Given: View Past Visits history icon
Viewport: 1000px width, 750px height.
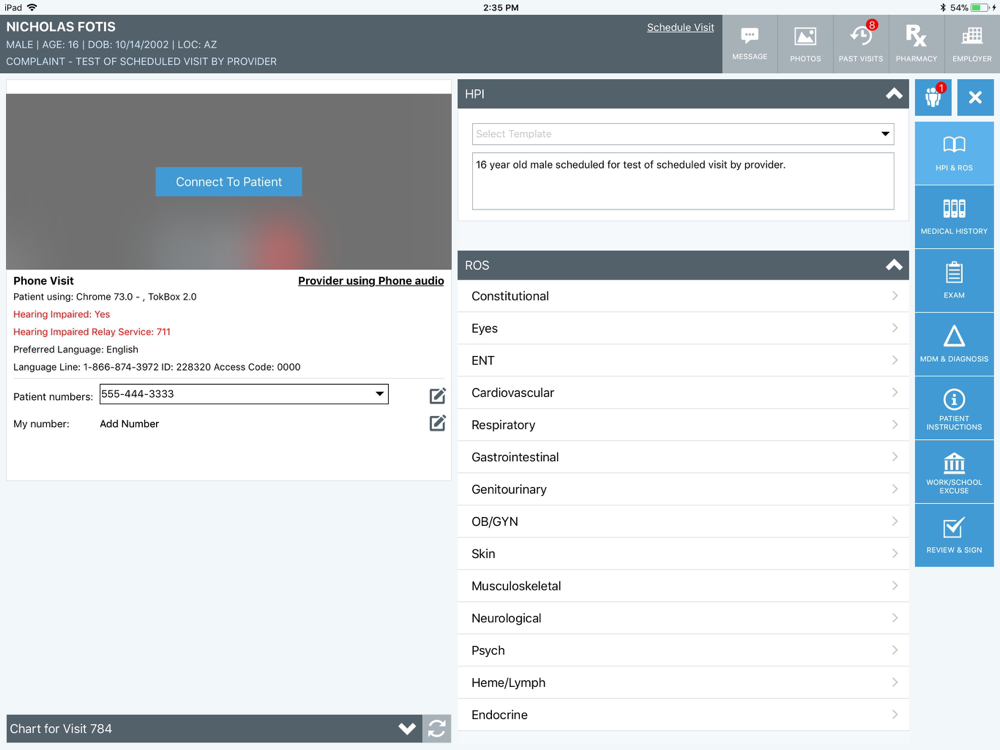Looking at the screenshot, I should tap(860, 44).
